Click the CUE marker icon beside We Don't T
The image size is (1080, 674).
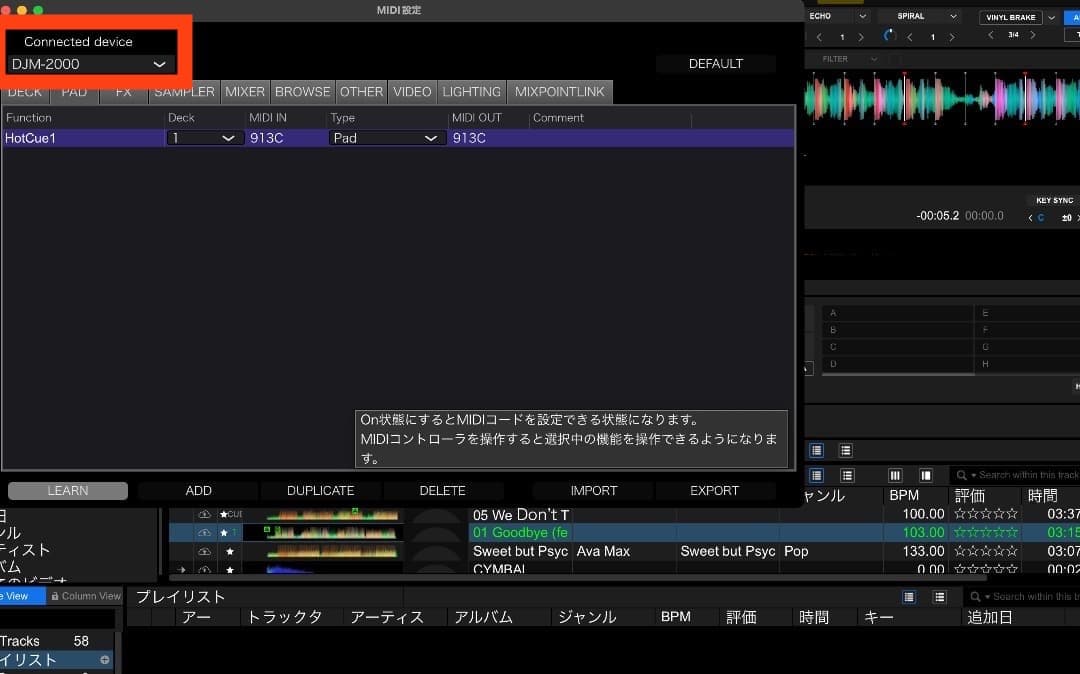[234, 514]
